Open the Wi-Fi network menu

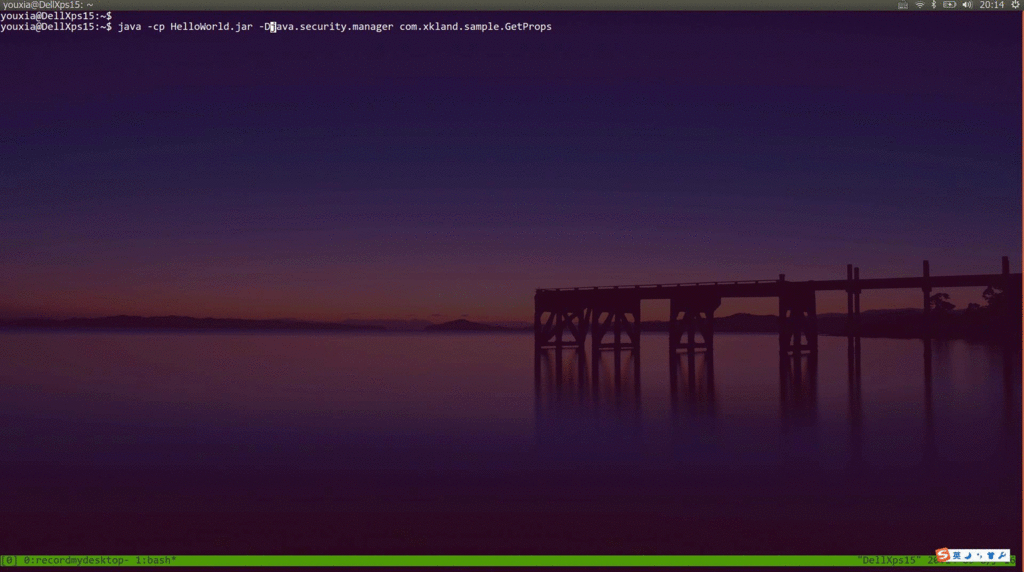pos(919,5)
